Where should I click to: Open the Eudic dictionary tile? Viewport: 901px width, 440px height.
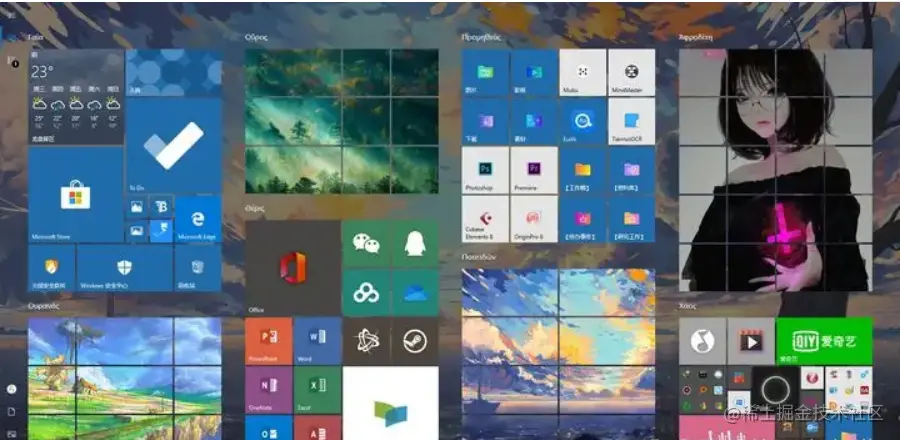[x=583, y=121]
